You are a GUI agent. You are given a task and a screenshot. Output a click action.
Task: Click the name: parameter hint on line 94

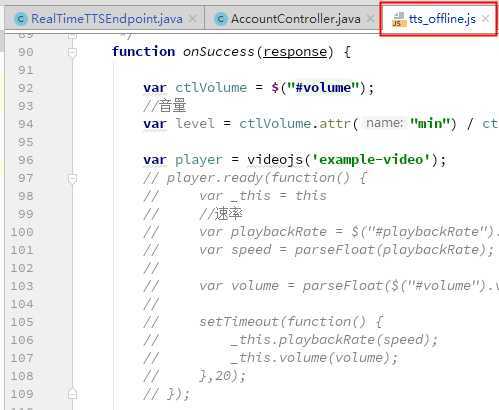(384, 123)
